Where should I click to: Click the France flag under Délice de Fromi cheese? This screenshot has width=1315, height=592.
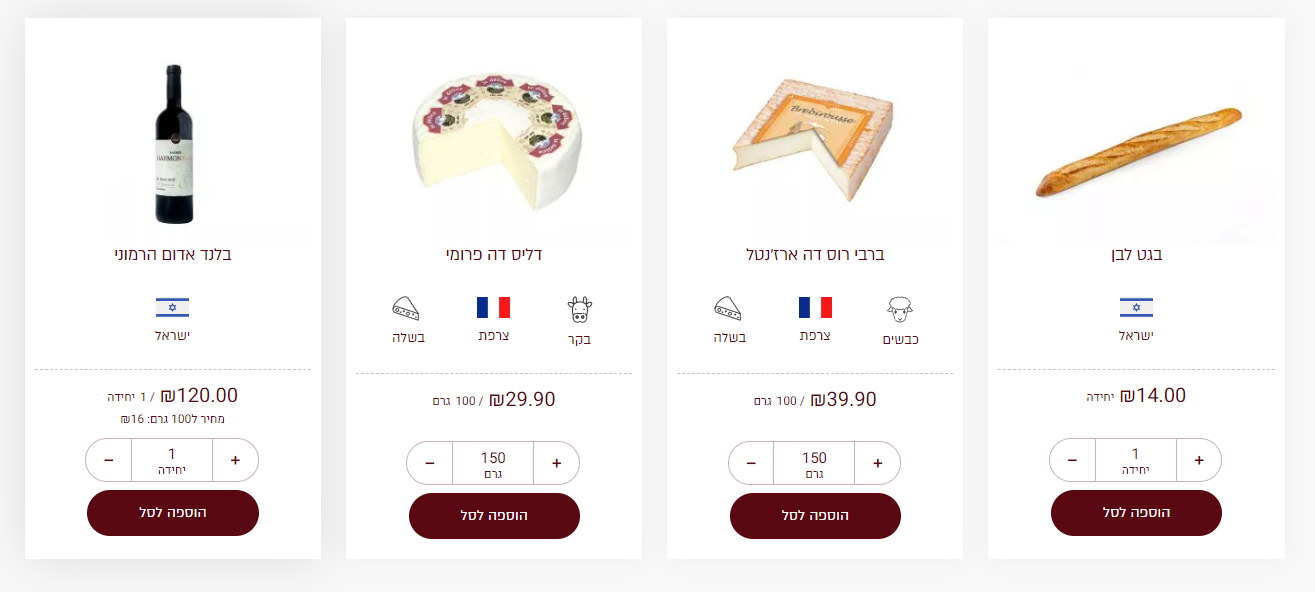494,307
